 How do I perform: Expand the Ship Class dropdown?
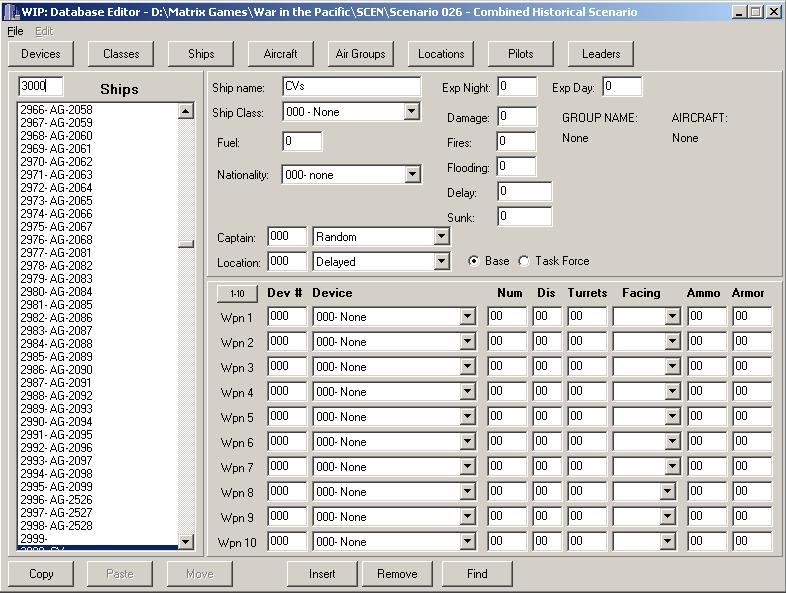coord(412,111)
